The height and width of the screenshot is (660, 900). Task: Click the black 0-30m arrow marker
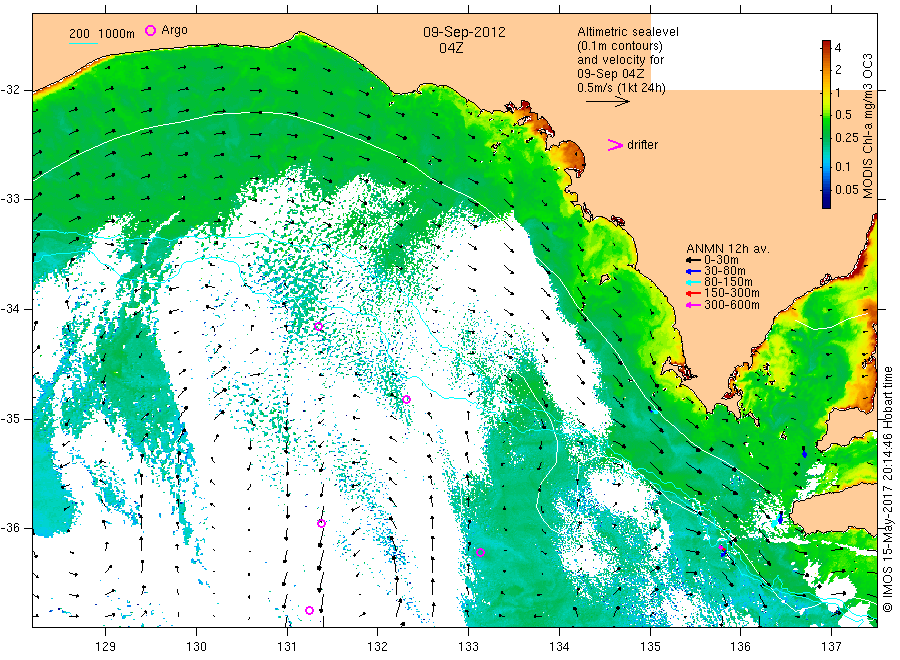[693, 260]
